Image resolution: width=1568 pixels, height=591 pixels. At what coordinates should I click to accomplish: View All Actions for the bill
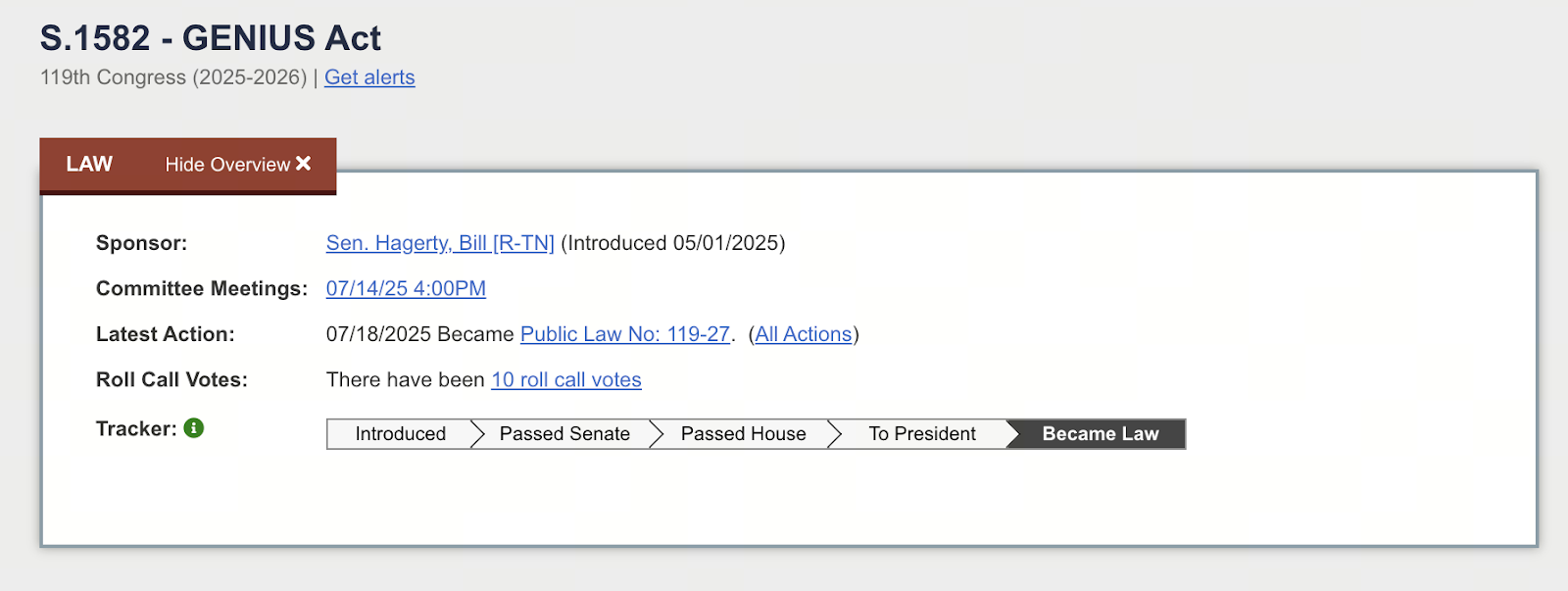coord(803,334)
